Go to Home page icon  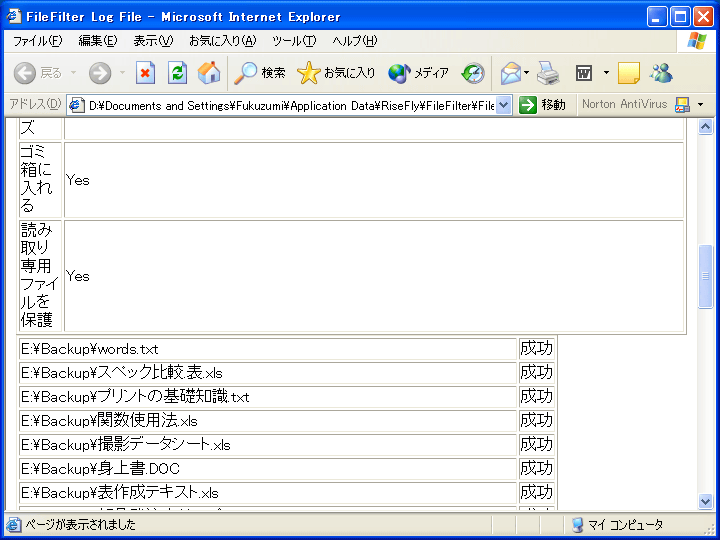coord(209,73)
